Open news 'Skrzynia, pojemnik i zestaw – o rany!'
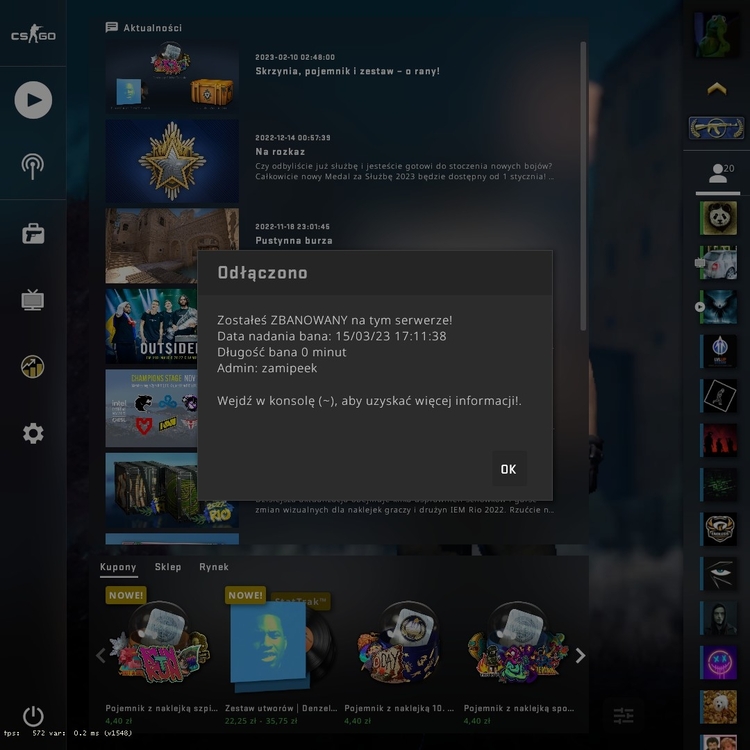 pos(347,71)
